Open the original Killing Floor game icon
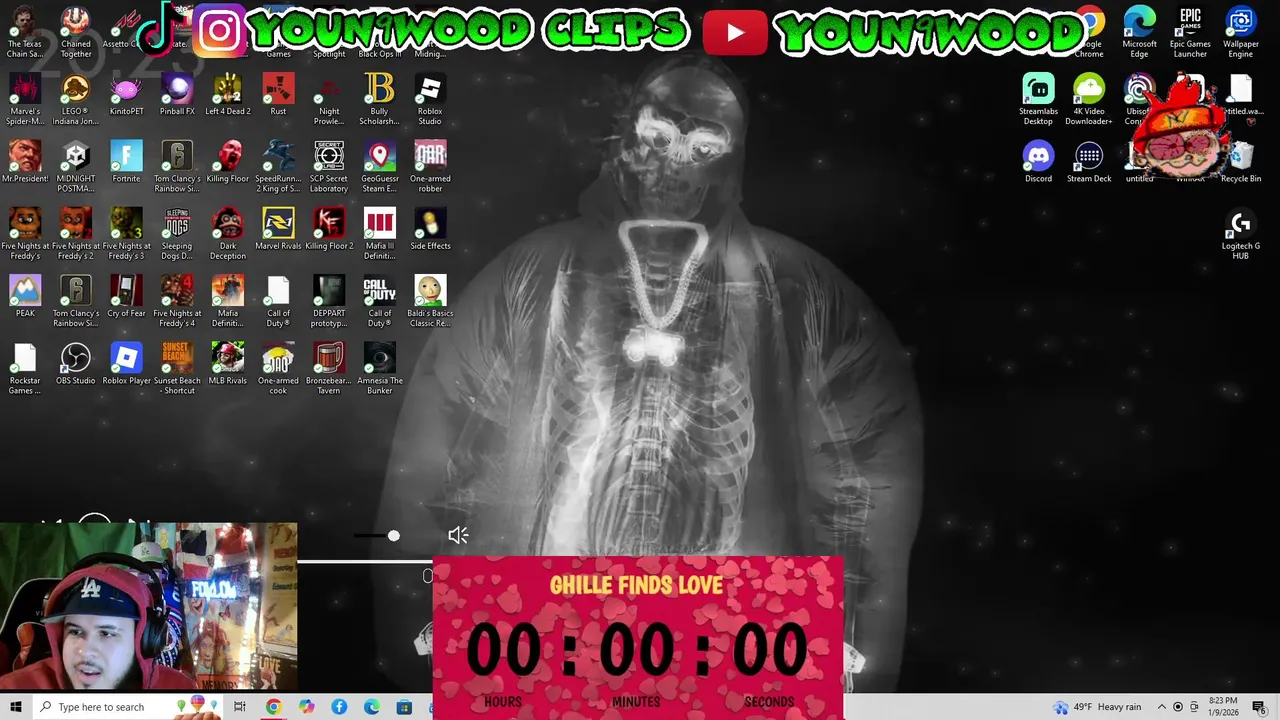Screen dimensions: 1280x720 pos(228,163)
